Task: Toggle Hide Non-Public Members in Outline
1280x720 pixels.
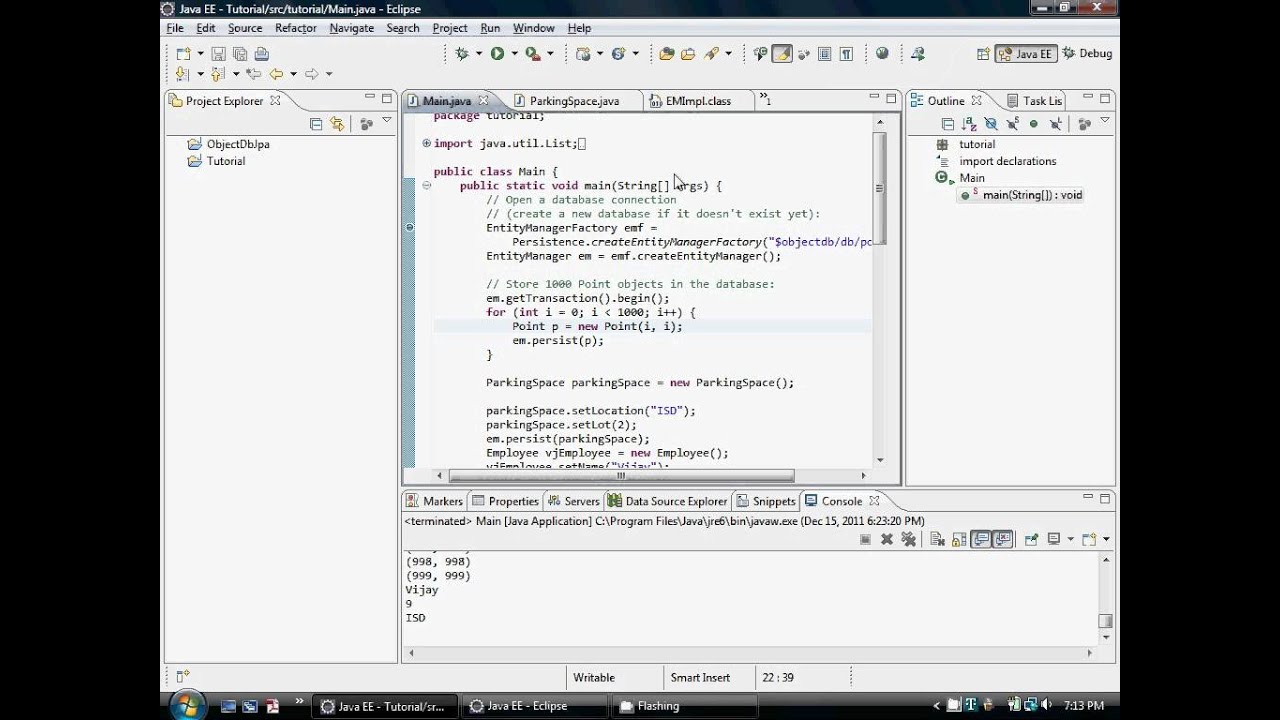Action: point(1033,124)
